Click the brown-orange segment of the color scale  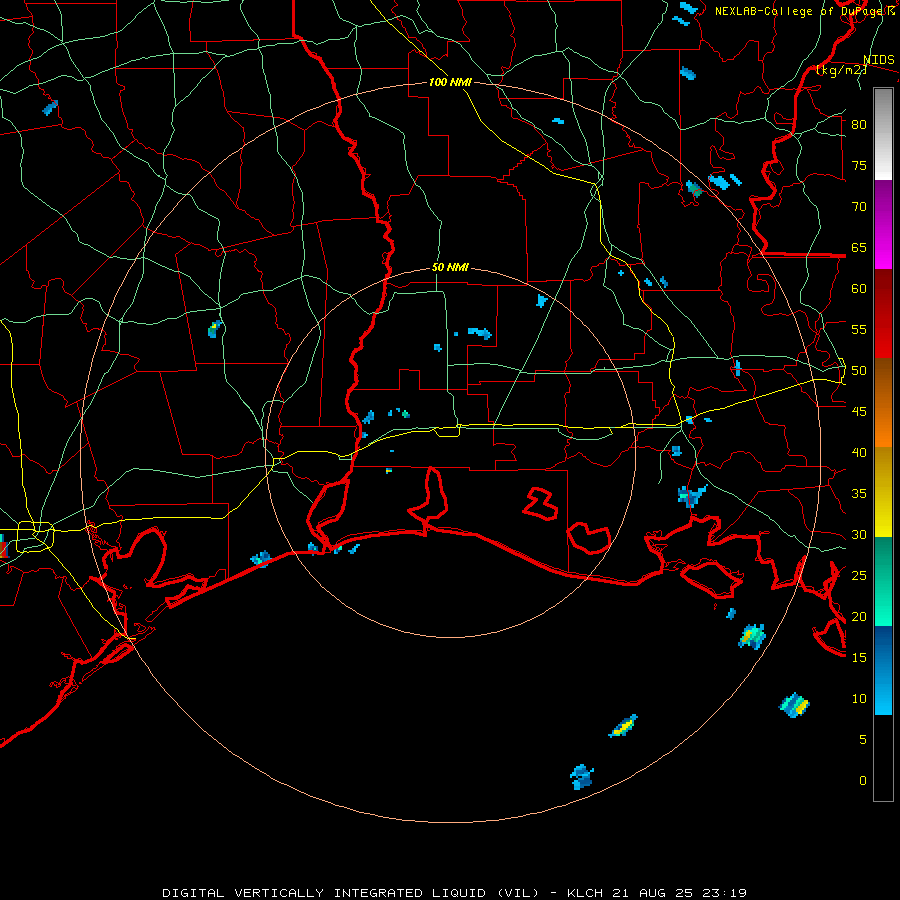click(x=883, y=403)
